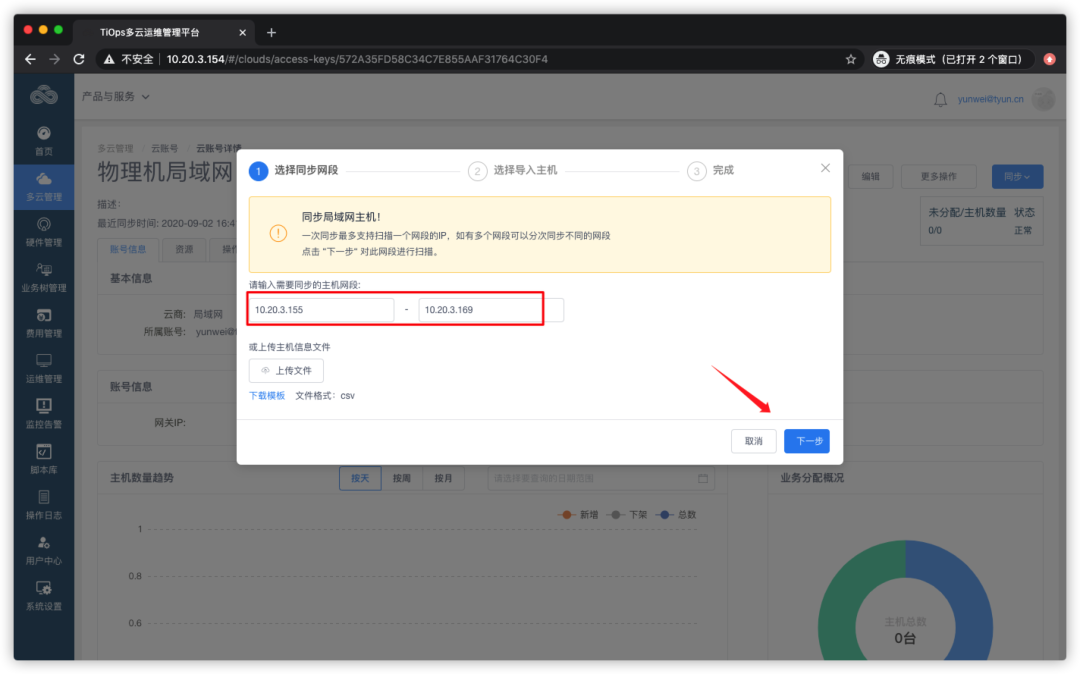This screenshot has width=1080, height=674.
Task: Click the 下一步 button in the dialog
Action: [x=806, y=441]
